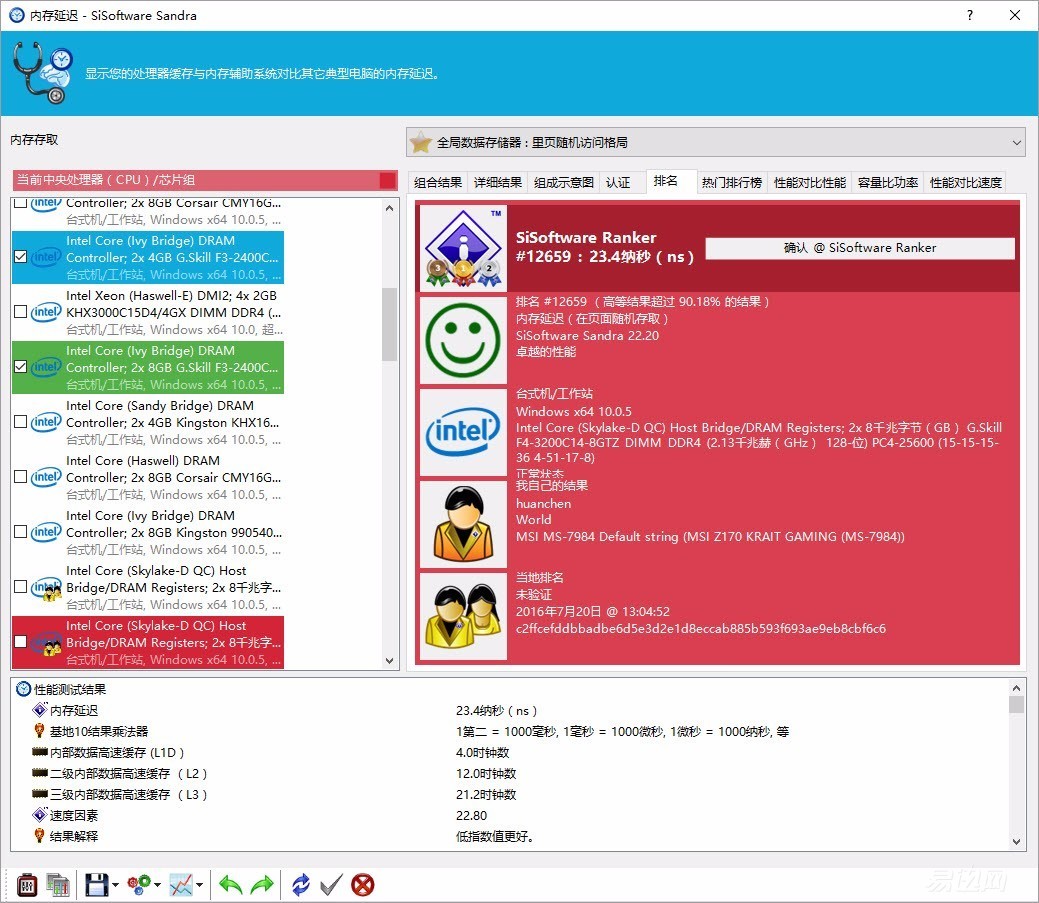Screen dimensions: 1039x903
Task: Open the sliders options icon in bottom toolbar
Action: point(27,884)
